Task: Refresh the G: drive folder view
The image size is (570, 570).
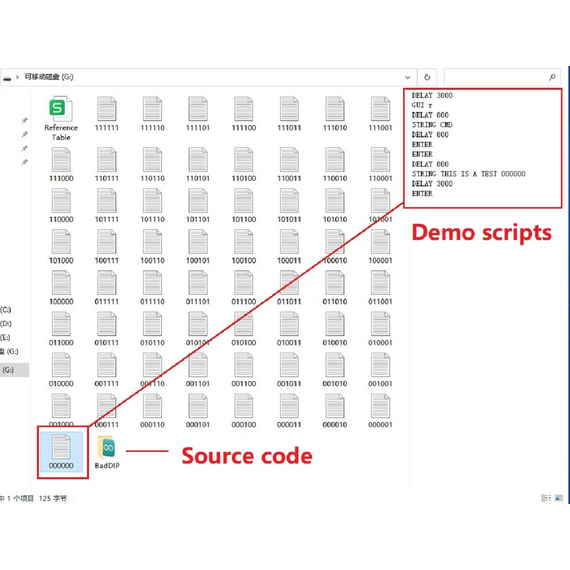Action: [427, 77]
